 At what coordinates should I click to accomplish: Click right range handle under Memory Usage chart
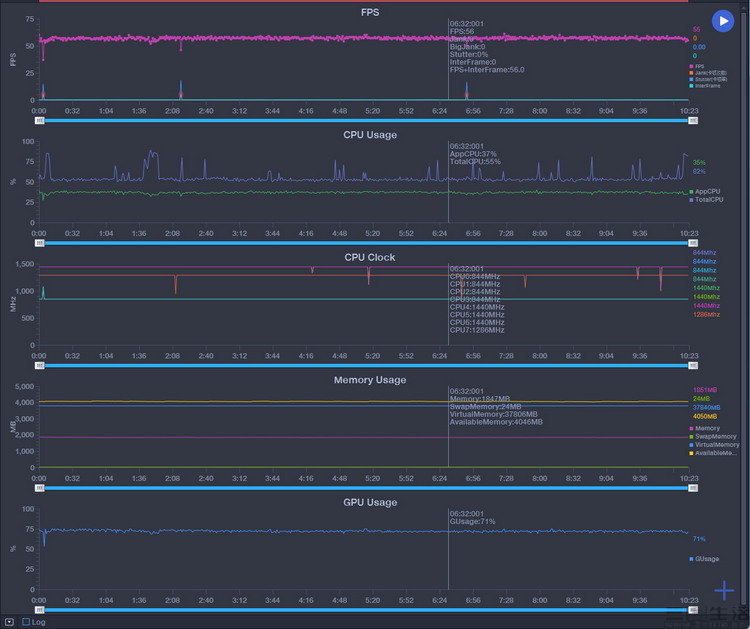coord(693,488)
